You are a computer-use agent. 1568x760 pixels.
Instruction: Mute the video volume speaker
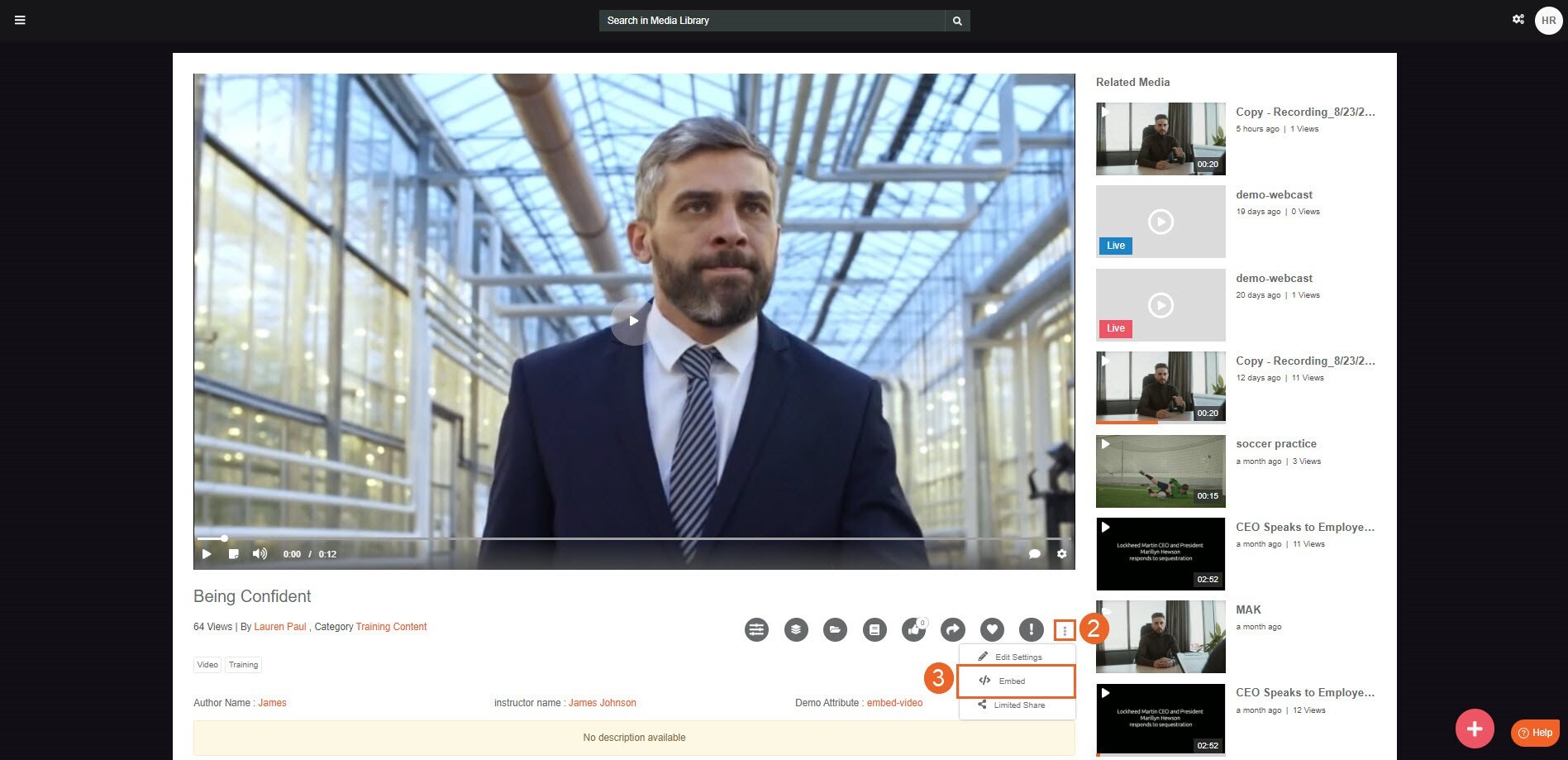(x=260, y=554)
